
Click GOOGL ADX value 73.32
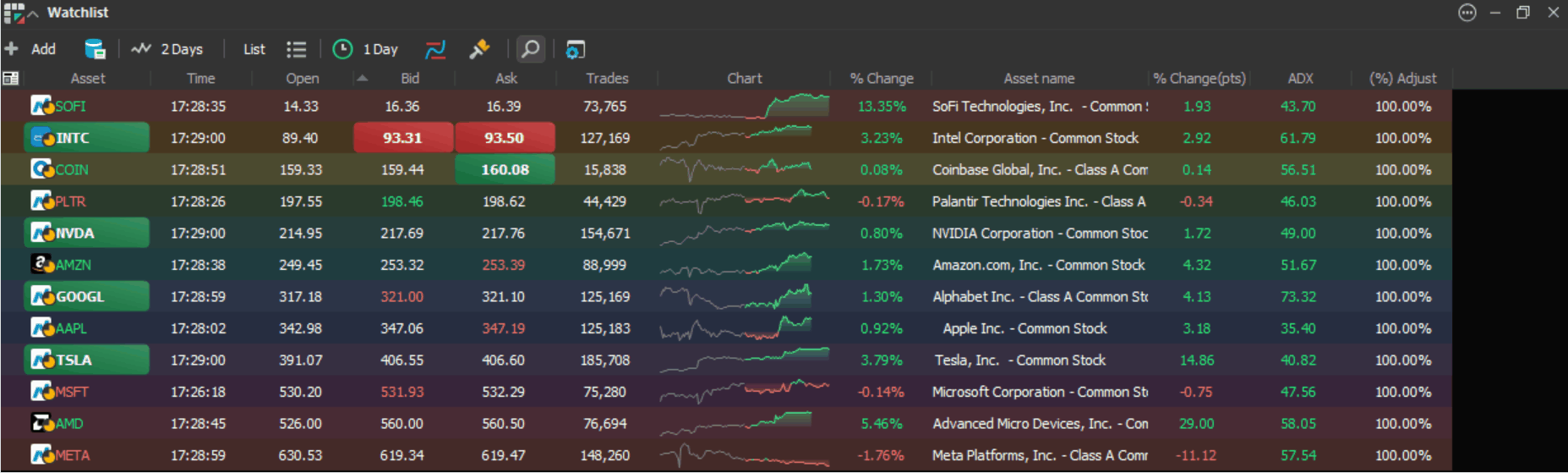tap(1298, 297)
